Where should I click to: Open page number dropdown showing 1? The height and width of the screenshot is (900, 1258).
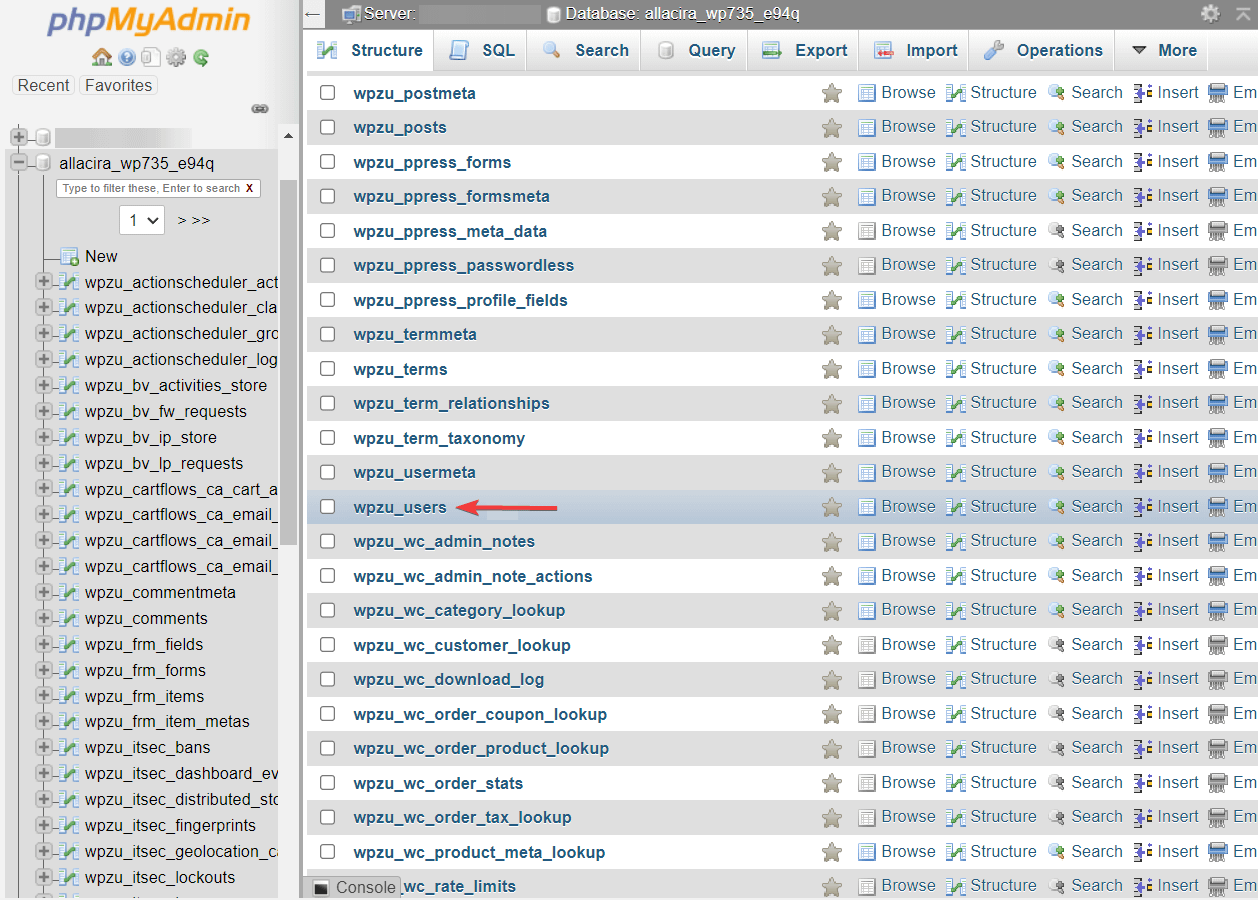point(142,220)
